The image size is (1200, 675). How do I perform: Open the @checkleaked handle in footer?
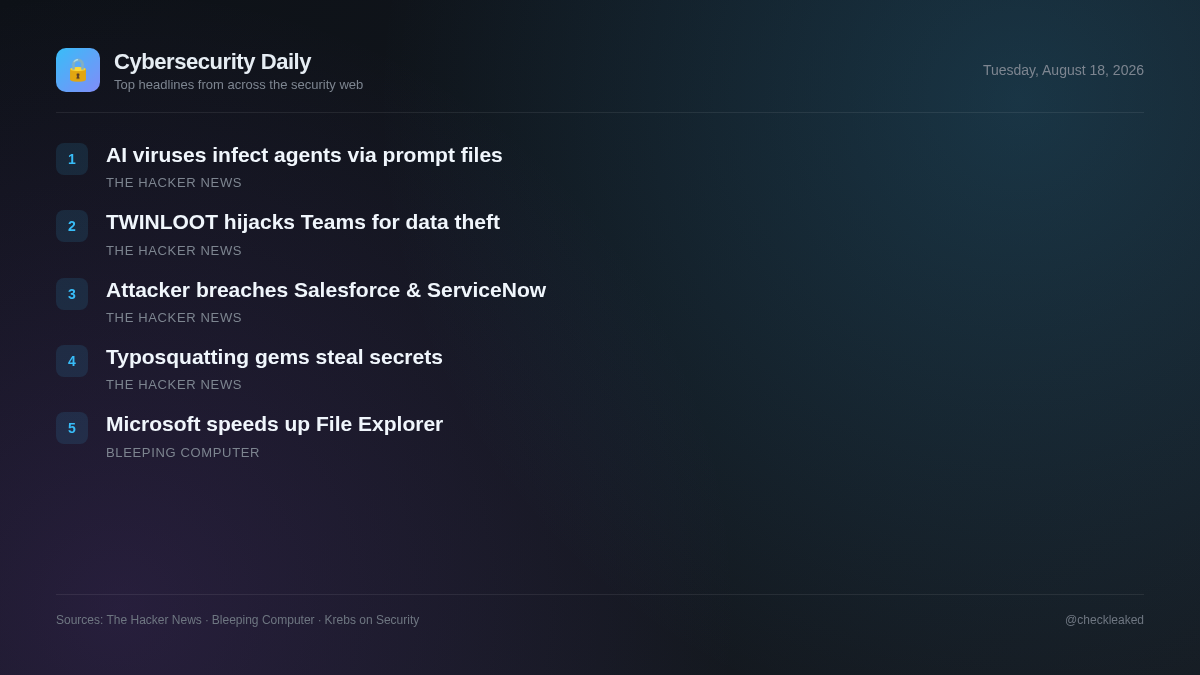tap(1104, 620)
